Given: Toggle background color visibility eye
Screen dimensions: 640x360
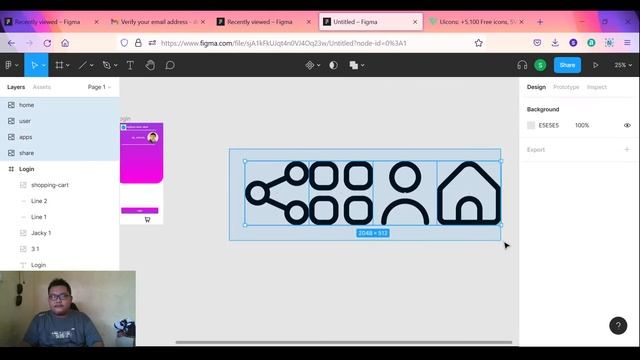Looking at the screenshot, I should 627,125.
